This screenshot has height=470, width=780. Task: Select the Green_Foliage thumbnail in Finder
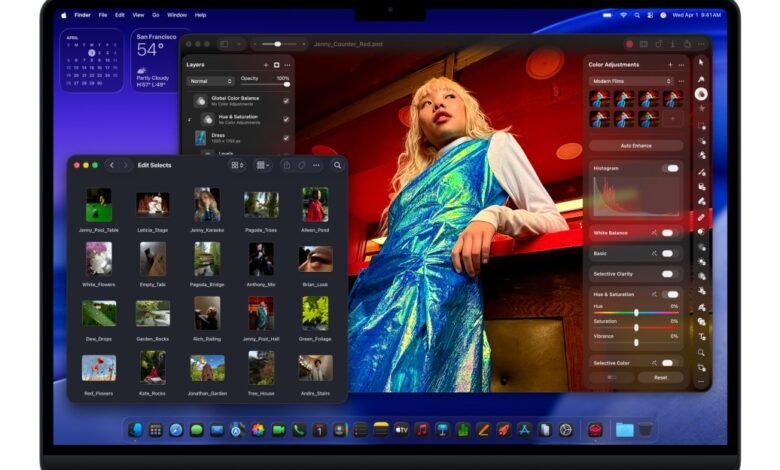(x=315, y=313)
